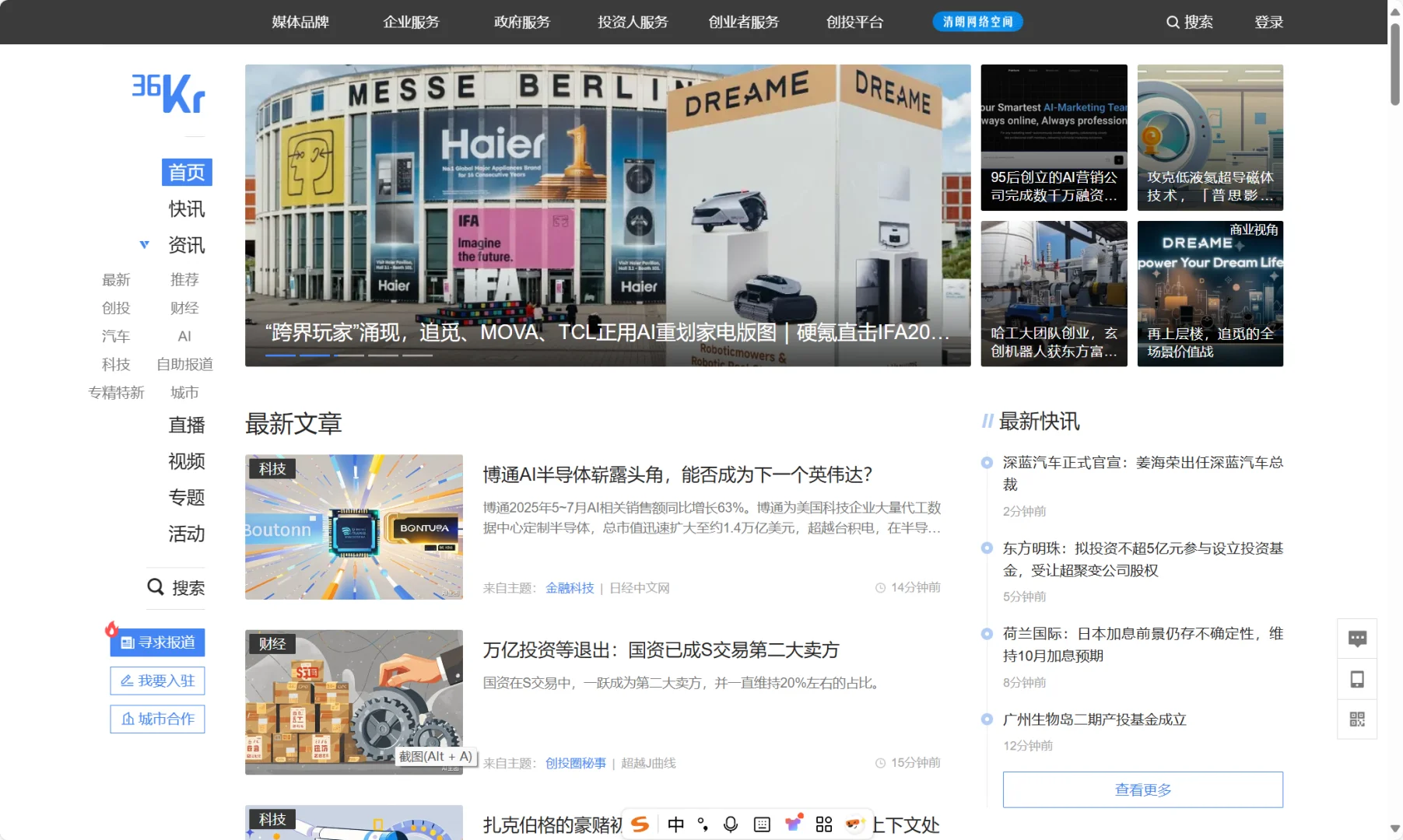Select the third carousel slide indicator
The height and width of the screenshot is (840, 1403).
click(x=349, y=355)
